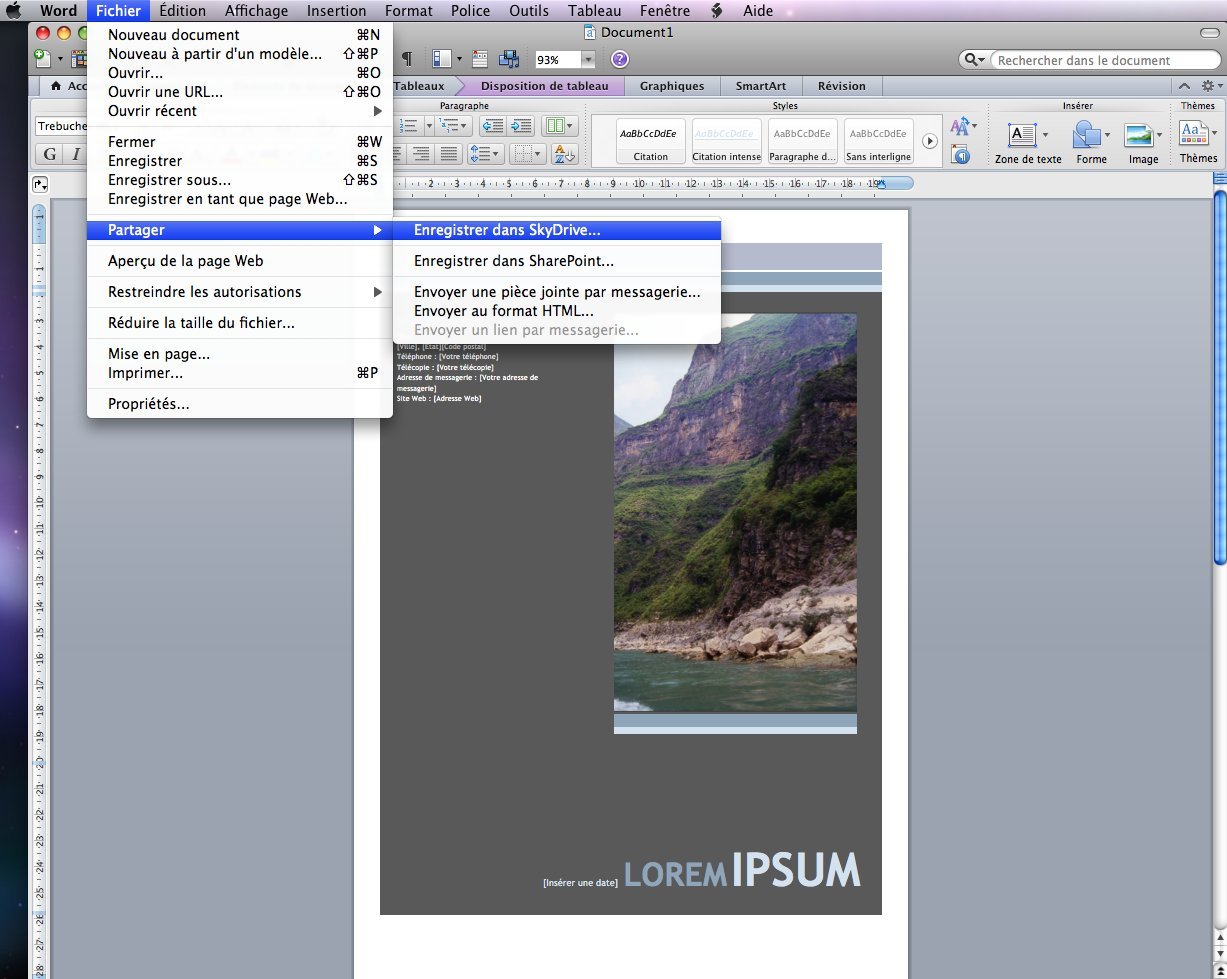1227x979 pixels.
Task: Toggle Bold (G) formatting button
Action: (49, 154)
